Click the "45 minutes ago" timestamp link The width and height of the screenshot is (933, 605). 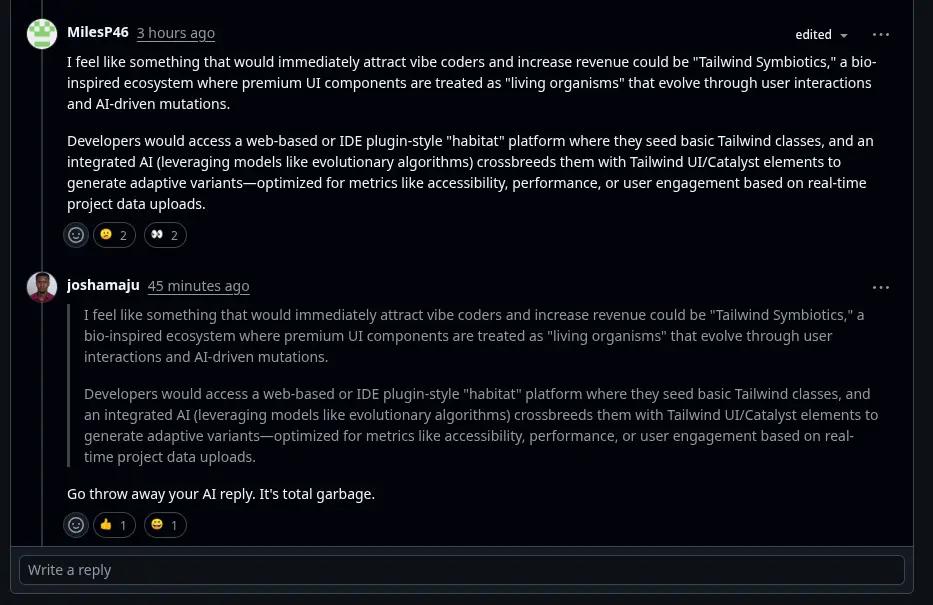[198, 286]
